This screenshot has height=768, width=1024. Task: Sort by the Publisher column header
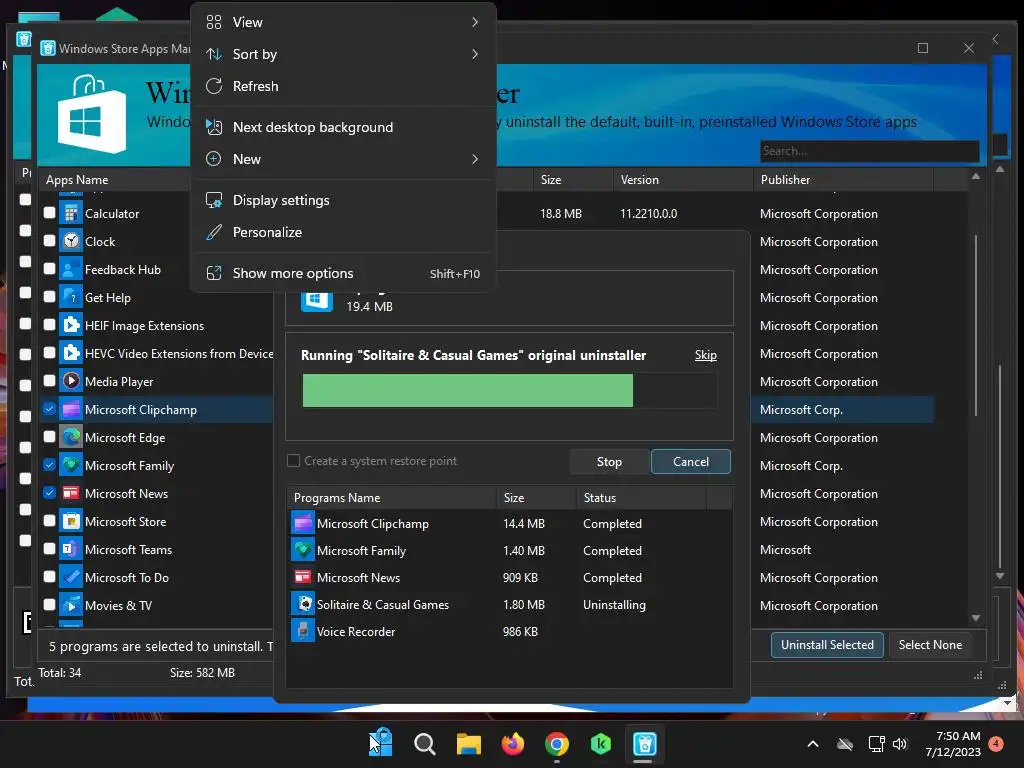[x=842, y=180]
